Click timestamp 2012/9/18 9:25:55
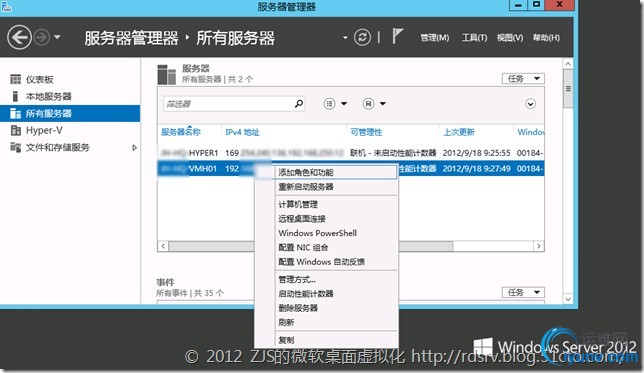 (x=476, y=153)
